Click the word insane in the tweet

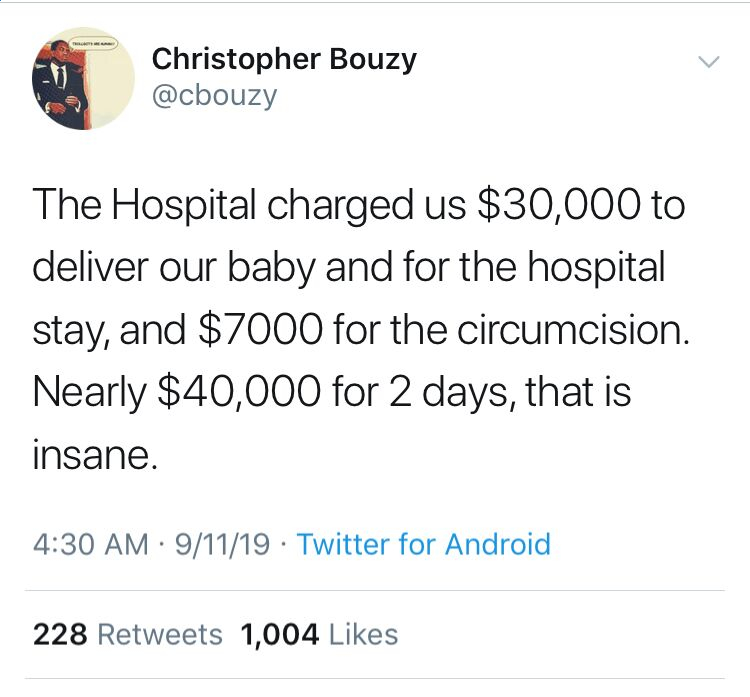tap(94, 456)
